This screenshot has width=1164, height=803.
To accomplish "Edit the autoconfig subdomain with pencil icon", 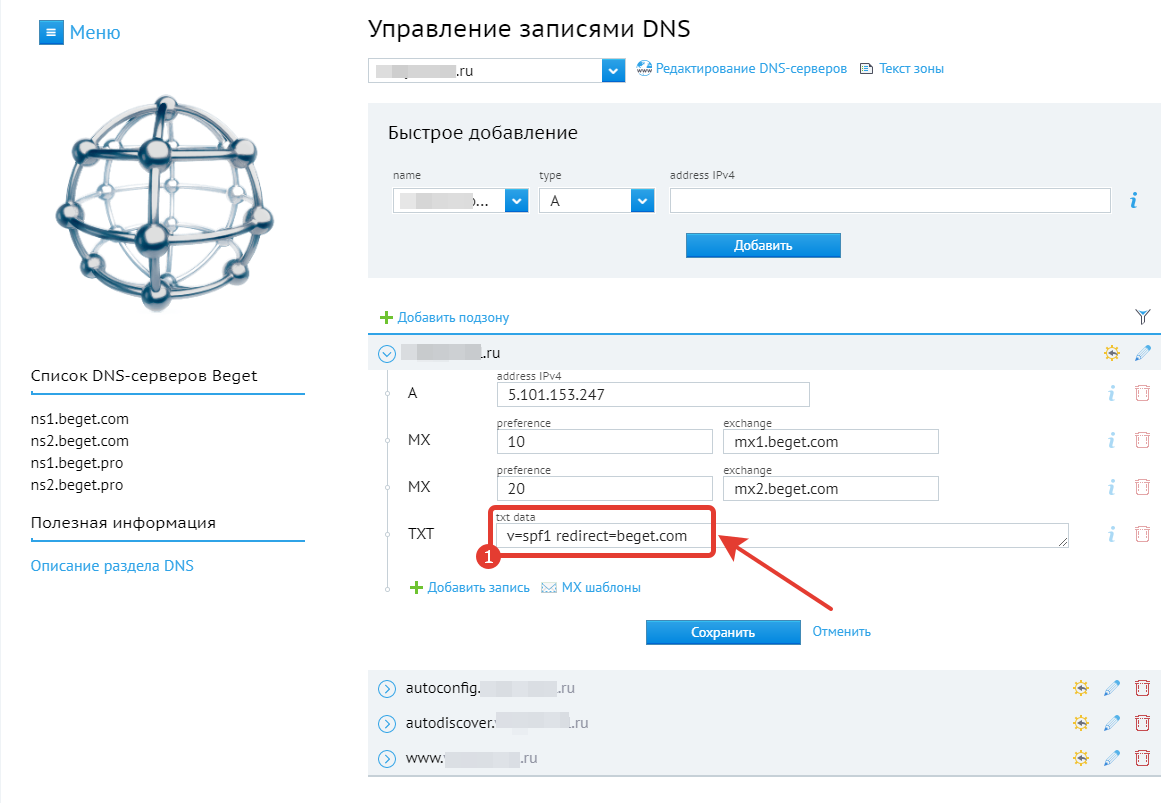I will click(1111, 688).
